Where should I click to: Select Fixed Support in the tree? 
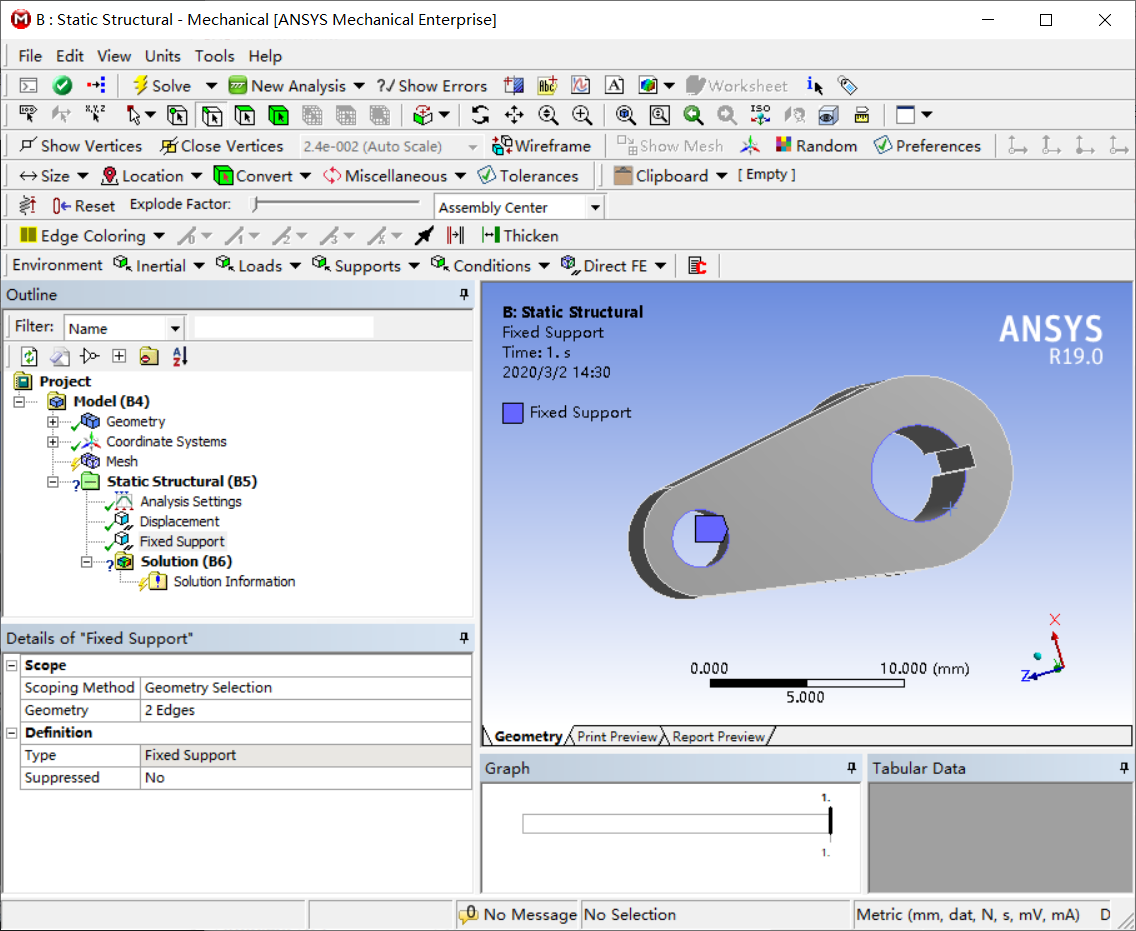click(x=182, y=541)
